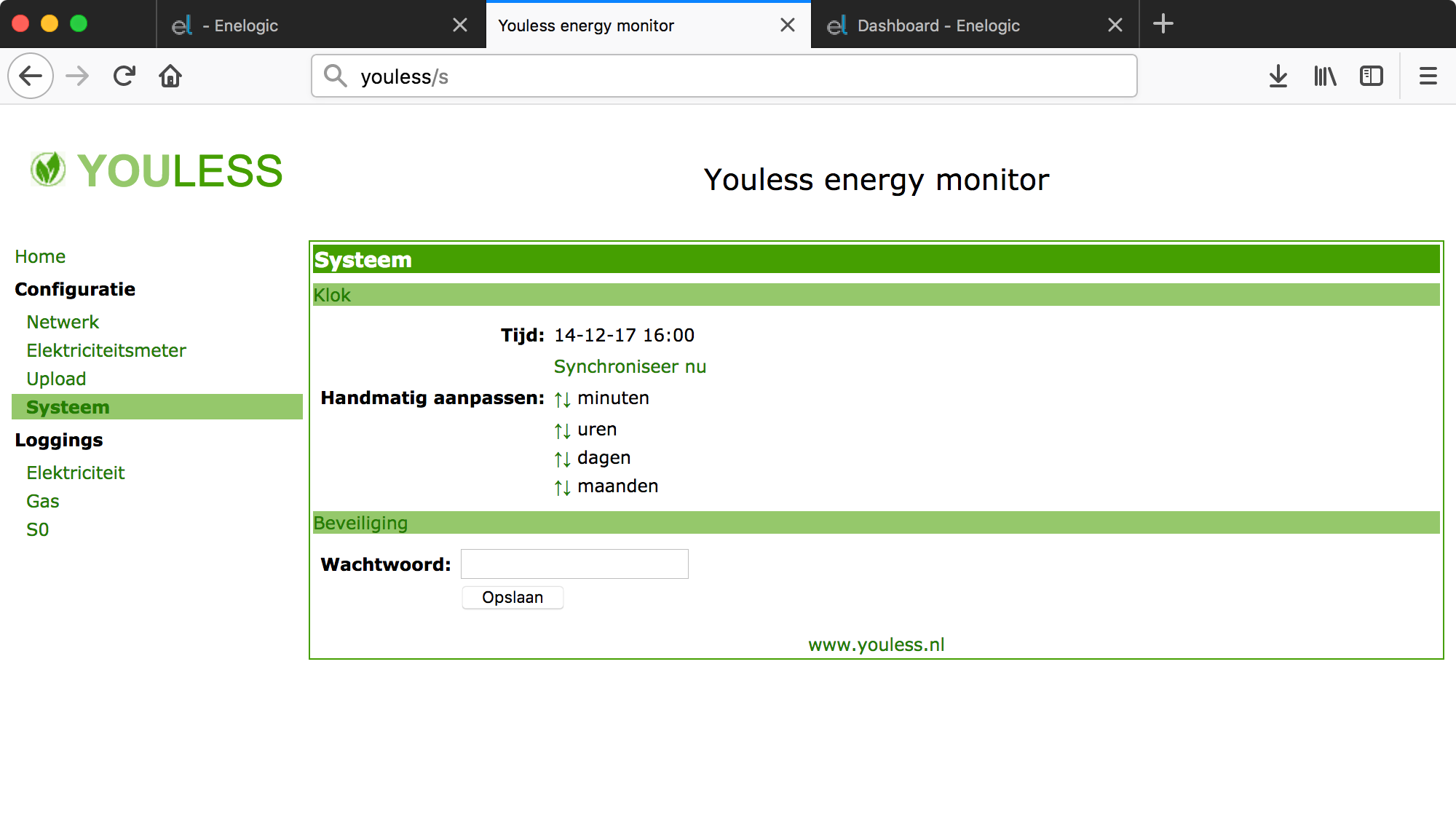Open a new browser tab
The height and width of the screenshot is (833, 1456).
[x=1163, y=24]
